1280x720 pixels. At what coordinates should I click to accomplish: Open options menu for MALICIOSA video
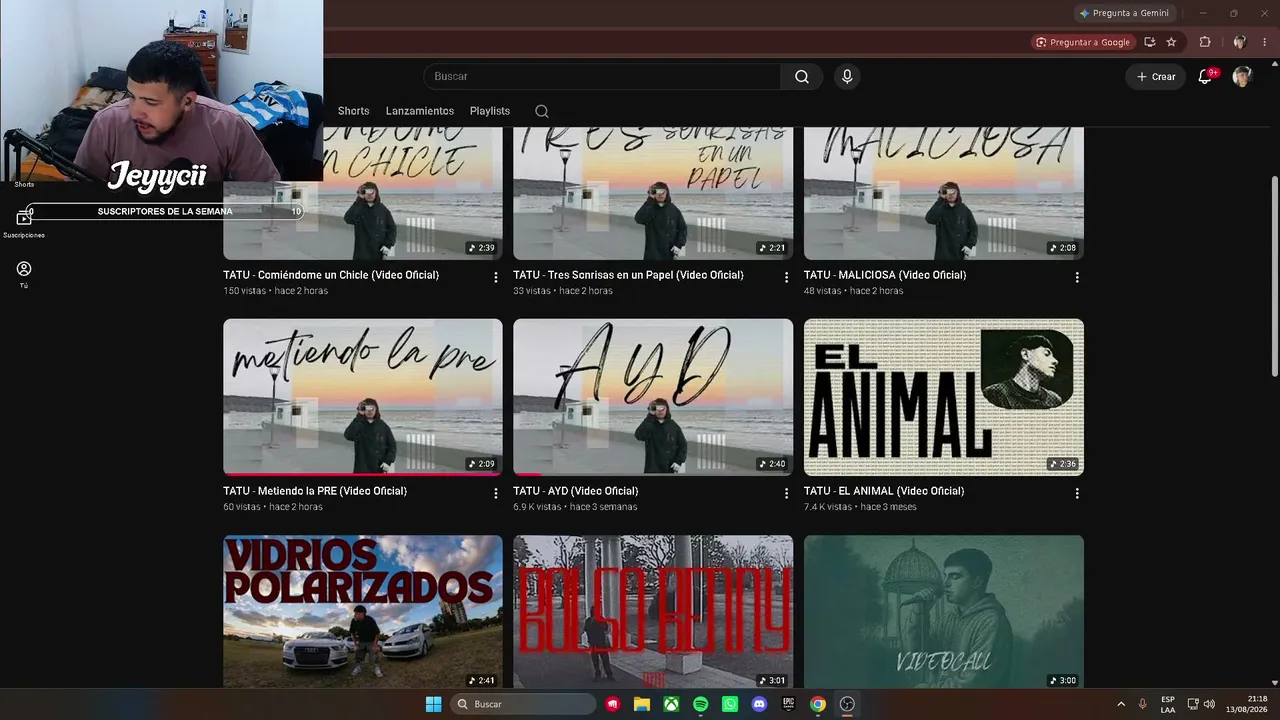[x=1076, y=277]
